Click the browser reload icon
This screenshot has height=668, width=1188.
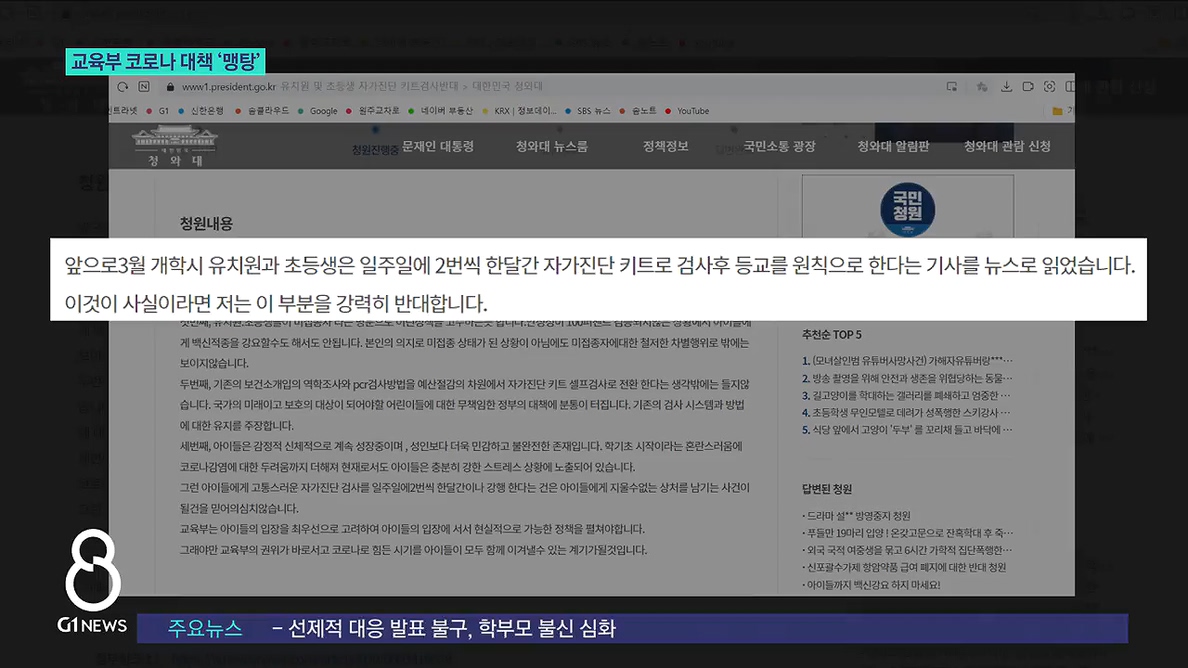click(122, 87)
